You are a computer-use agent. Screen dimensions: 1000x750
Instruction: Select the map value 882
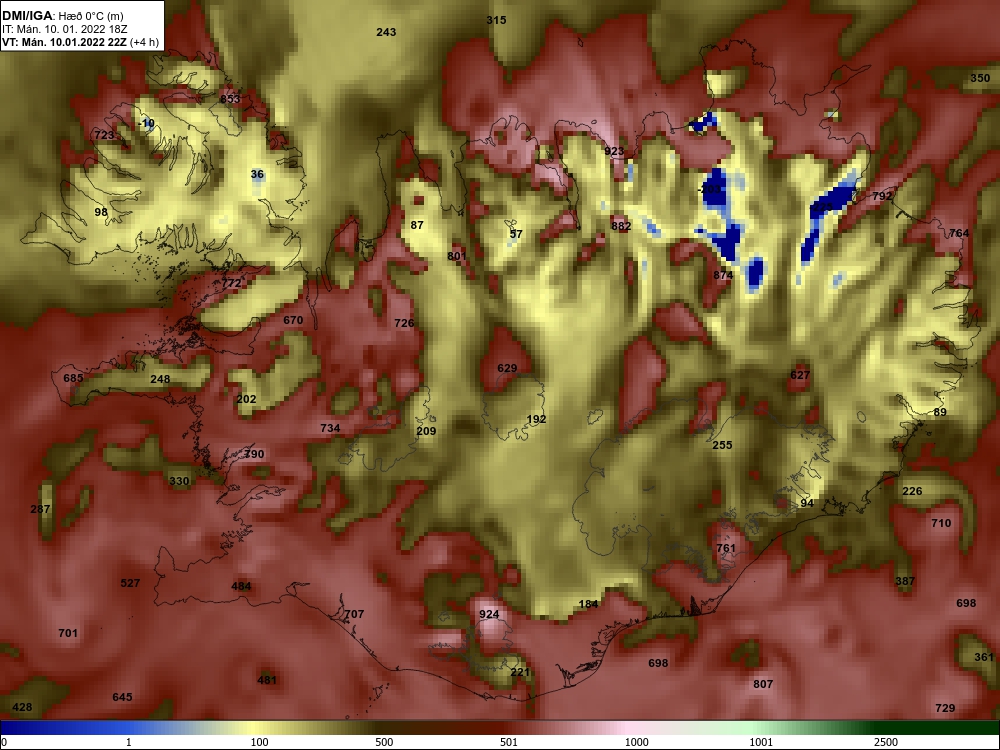pos(621,226)
